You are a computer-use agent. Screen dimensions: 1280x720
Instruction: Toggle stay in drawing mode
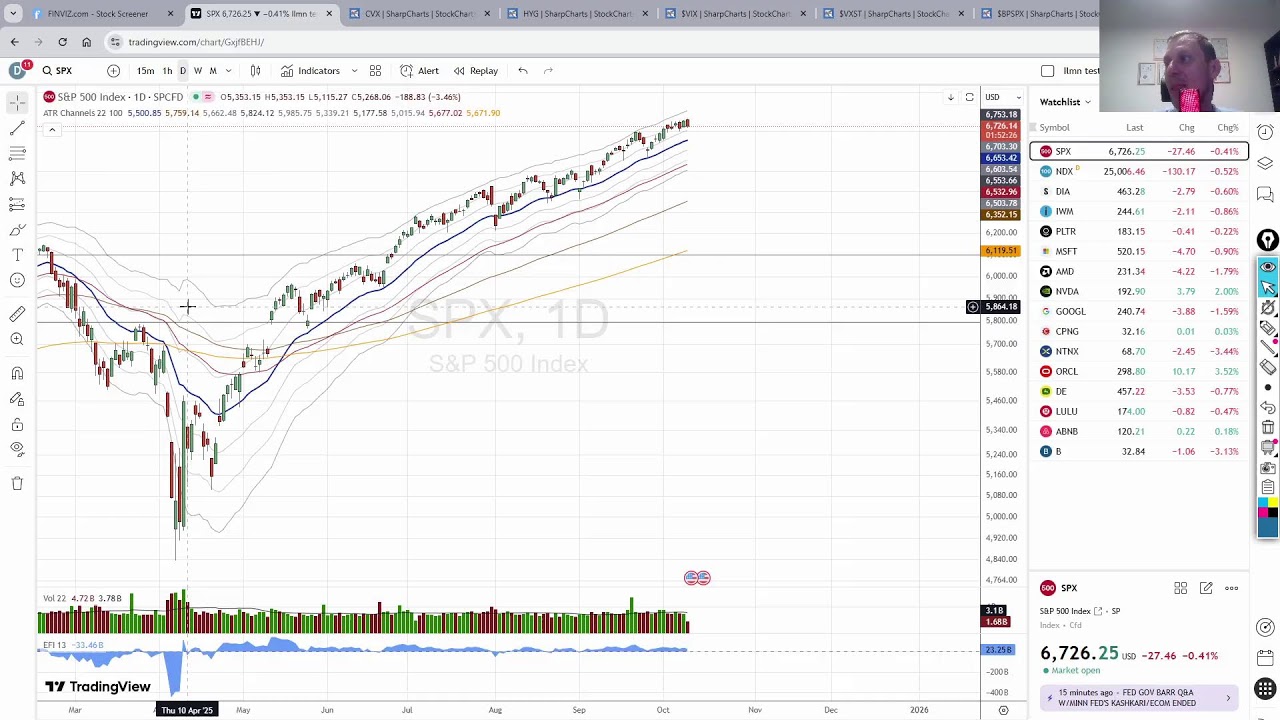pos(17,399)
